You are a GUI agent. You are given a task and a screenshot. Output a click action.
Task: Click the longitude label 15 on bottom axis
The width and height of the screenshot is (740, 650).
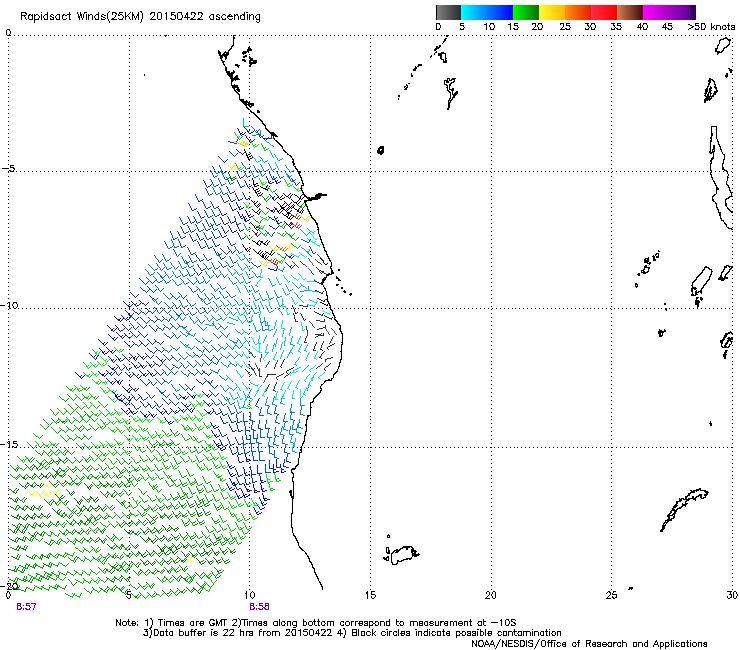tap(370, 595)
